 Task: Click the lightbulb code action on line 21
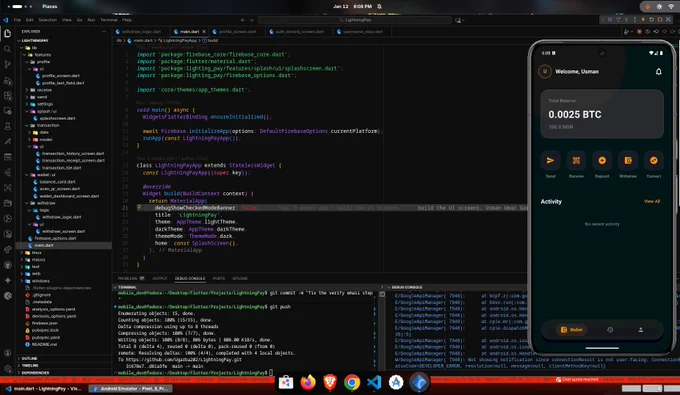coord(139,208)
